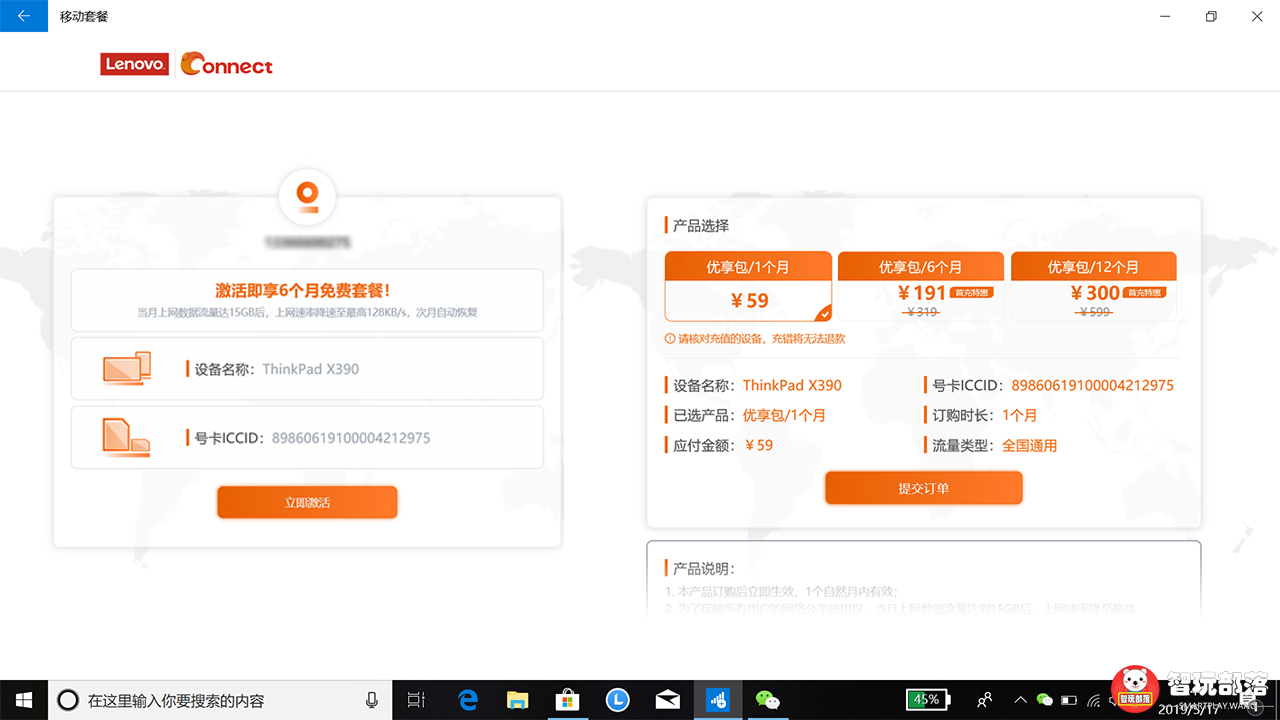This screenshot has width=1280, height=720.
Task: Open Mail app from taskbar
Action: 667,700
